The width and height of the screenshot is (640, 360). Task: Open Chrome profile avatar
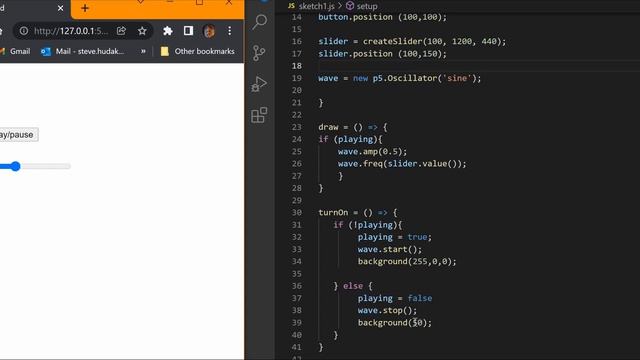(x=209, y=31)
